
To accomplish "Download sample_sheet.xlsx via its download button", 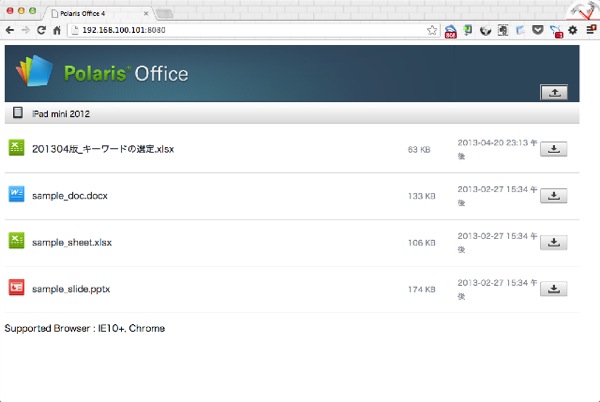I will pos(554,243).
